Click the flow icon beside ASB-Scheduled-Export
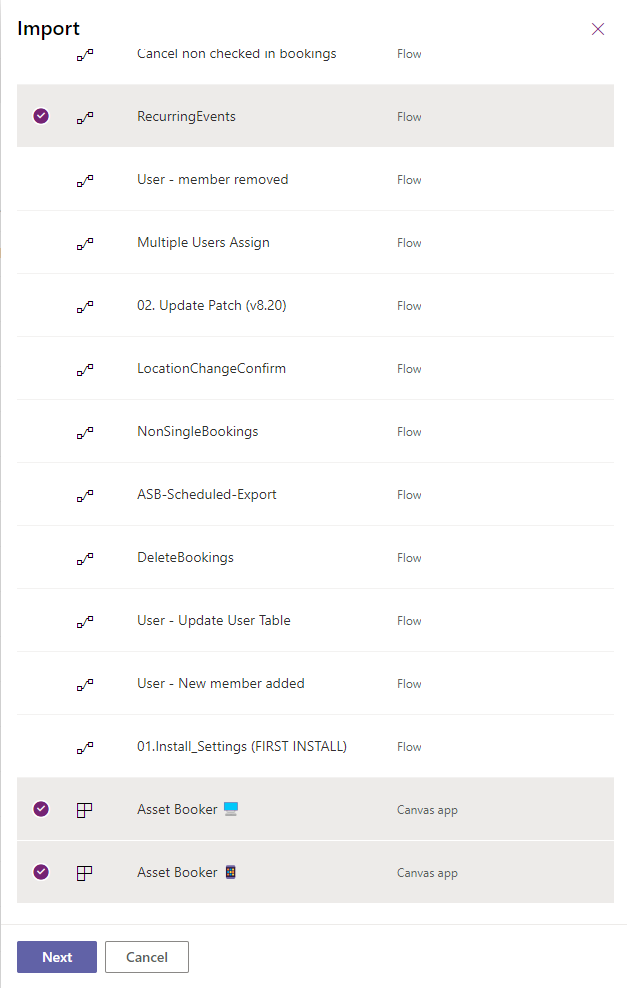Screen dimensions: 627x988 (85, 495)
